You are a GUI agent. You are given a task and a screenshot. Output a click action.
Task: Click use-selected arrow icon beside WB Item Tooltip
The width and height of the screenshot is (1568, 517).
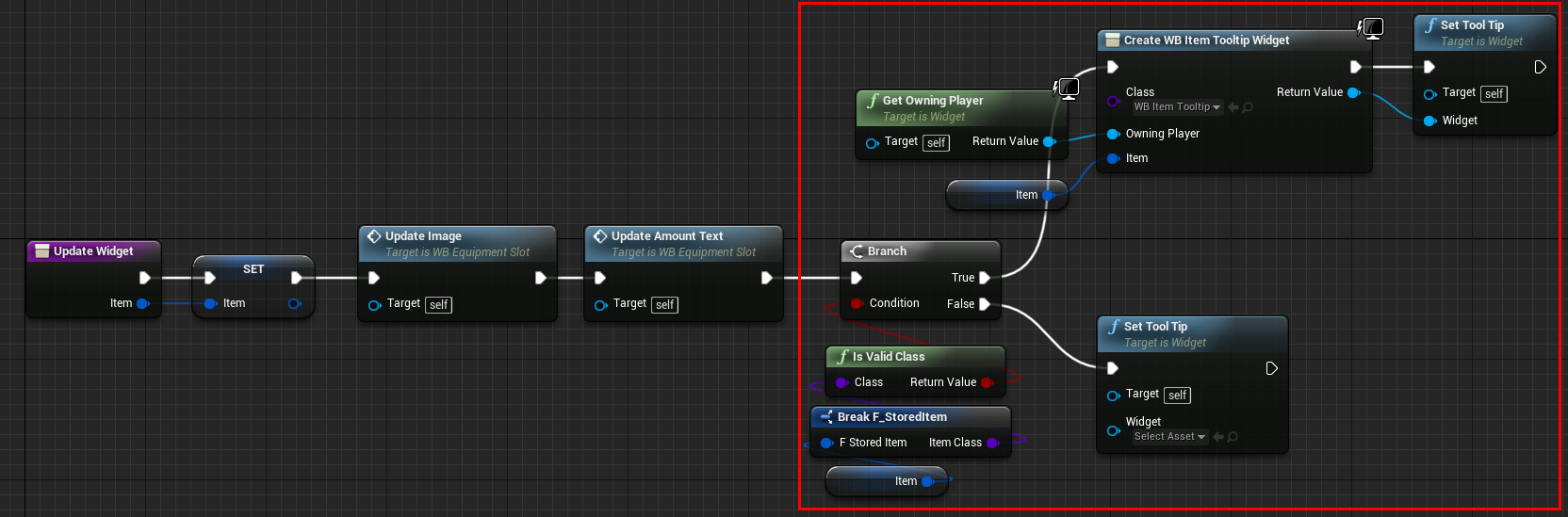tap(1233, 107)
